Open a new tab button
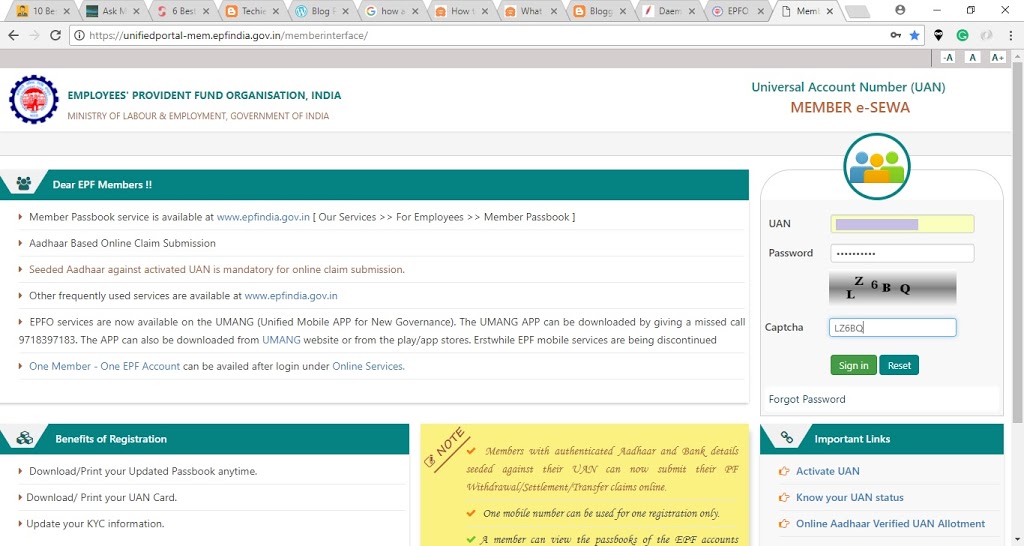Screen dimensions: 1024x546 [857, 11]
